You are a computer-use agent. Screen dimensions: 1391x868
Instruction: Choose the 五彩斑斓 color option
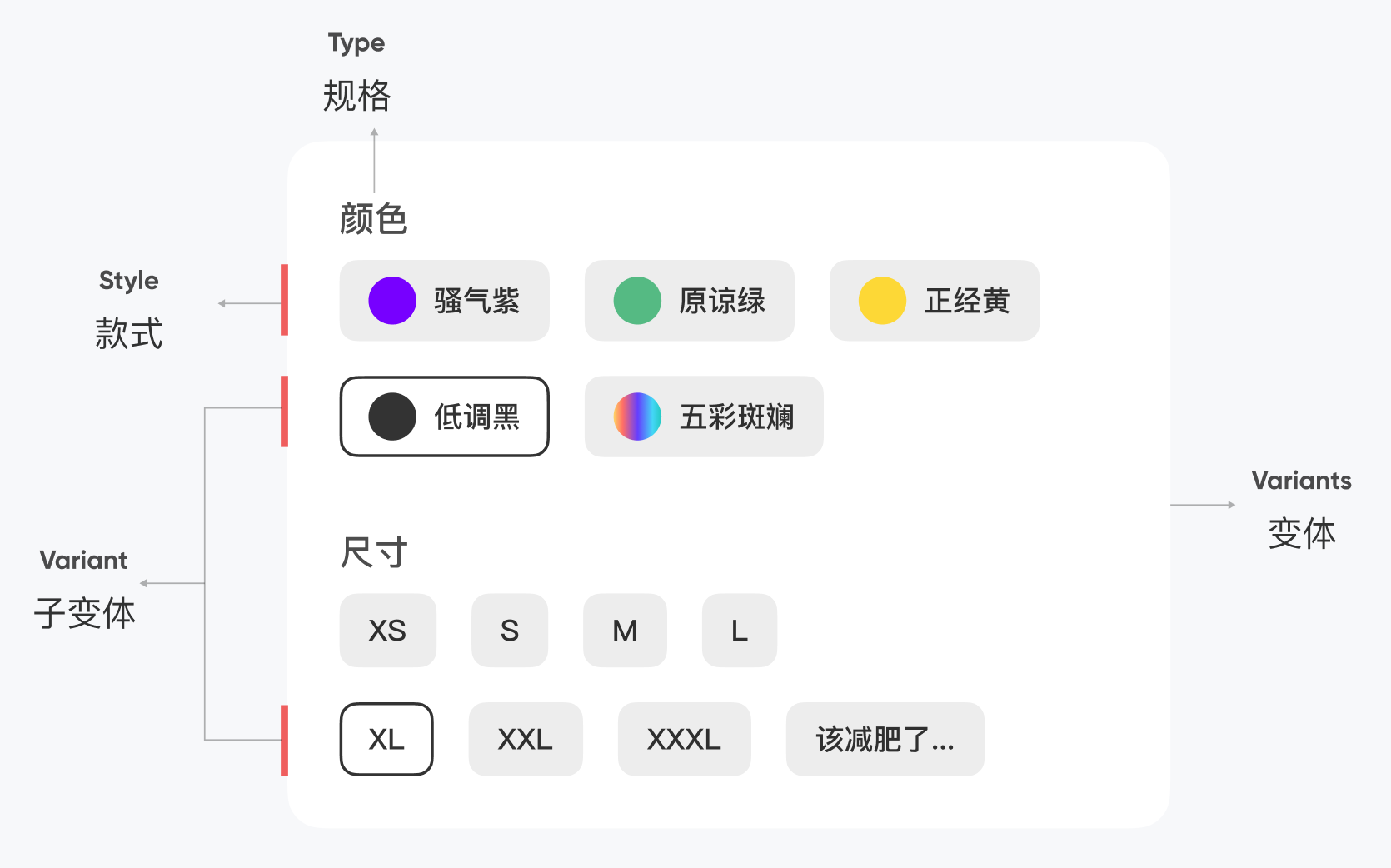pyautogui.click(x=736, y=417)
